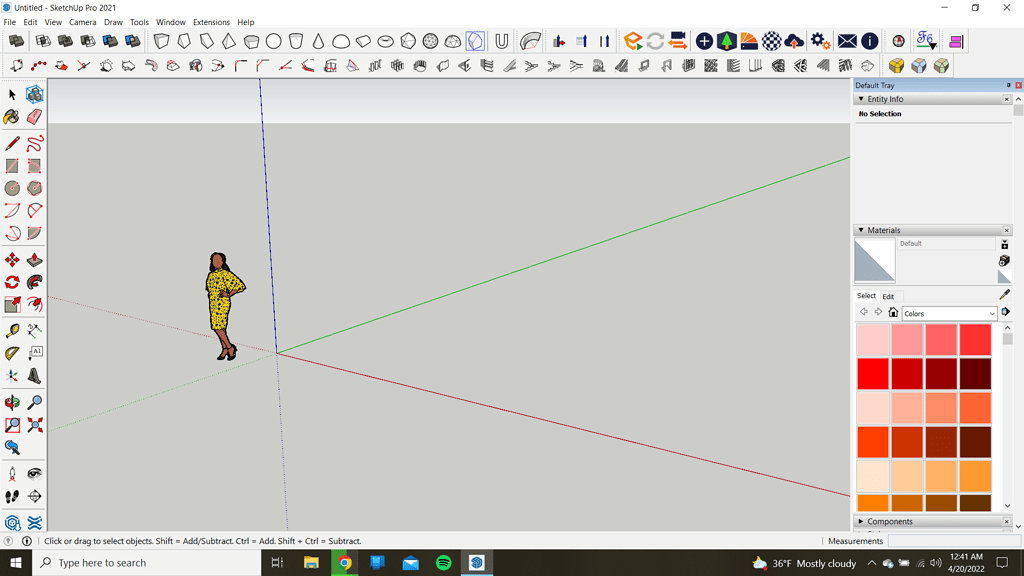Collapse the Entity Info panel
Image resolution: width=1024 pixels, height=576 pixels.
point(862,98)
